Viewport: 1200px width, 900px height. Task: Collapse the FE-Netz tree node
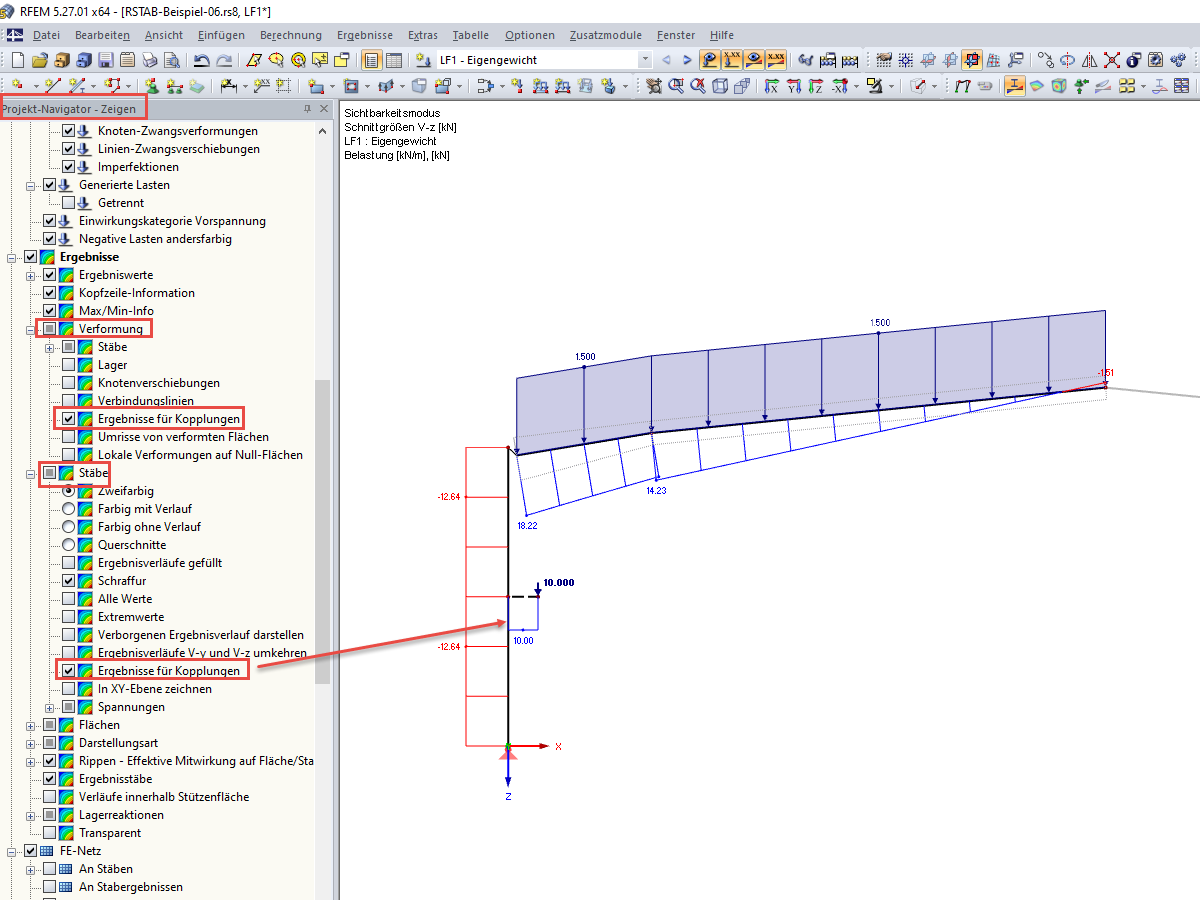click(x=12, y=851)
